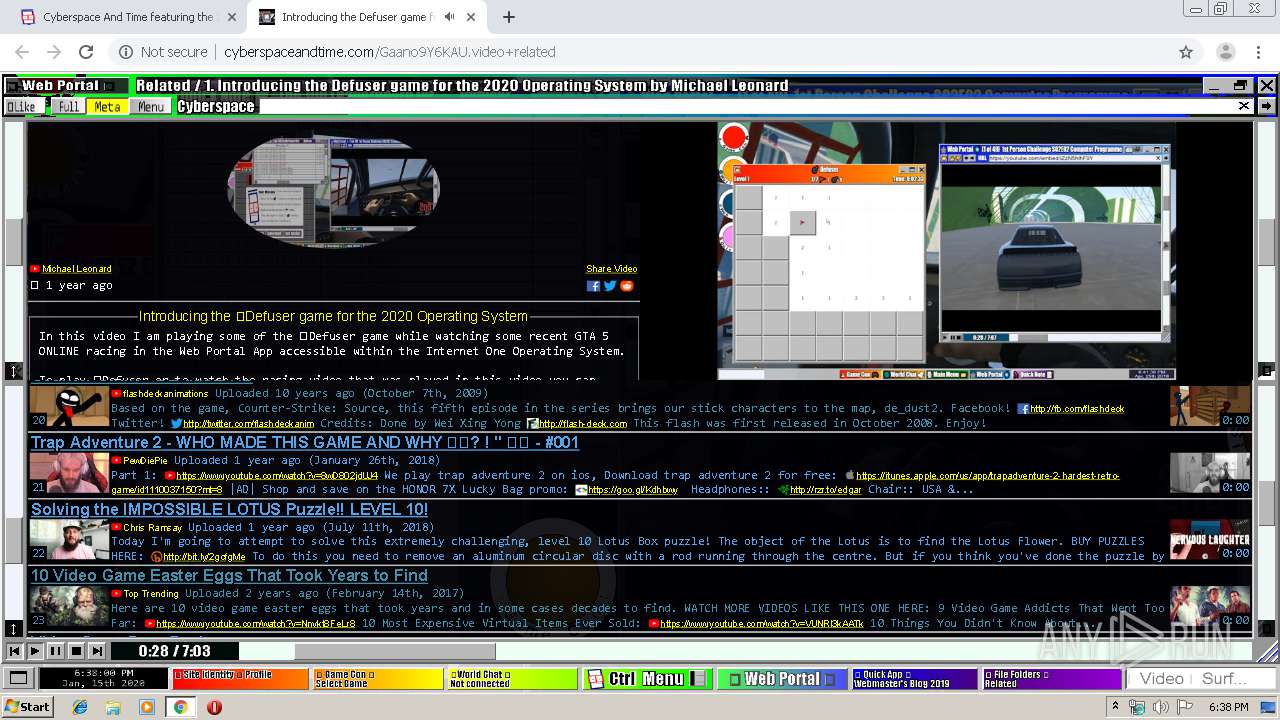Open the fb.com/flashdeck link
The height and width of the screenshot is (720, 1280).
1077,409
